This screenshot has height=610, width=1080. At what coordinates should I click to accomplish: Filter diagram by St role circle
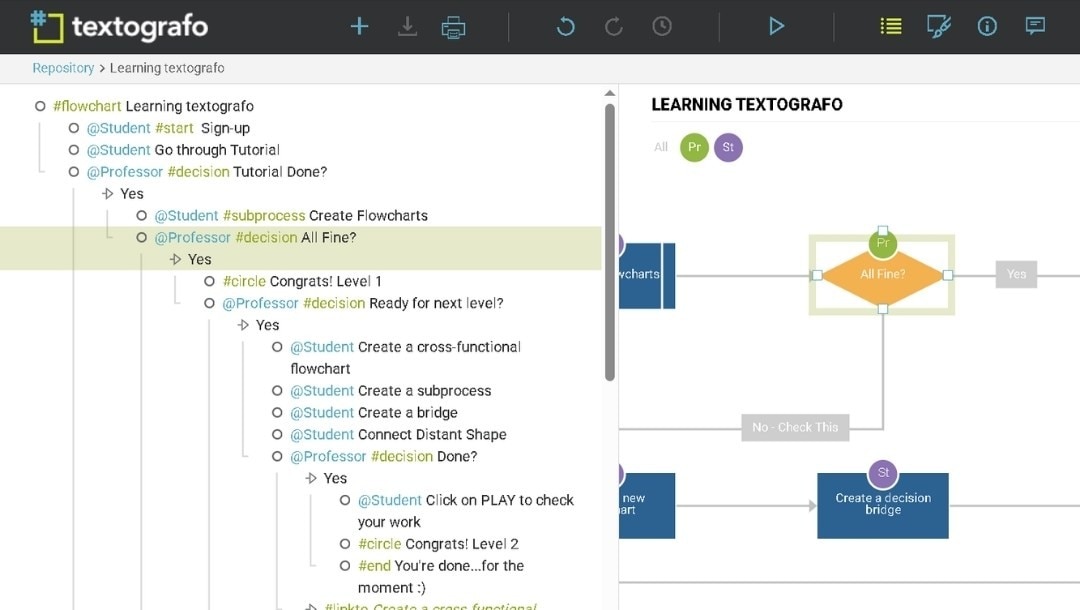click(728, 147)
